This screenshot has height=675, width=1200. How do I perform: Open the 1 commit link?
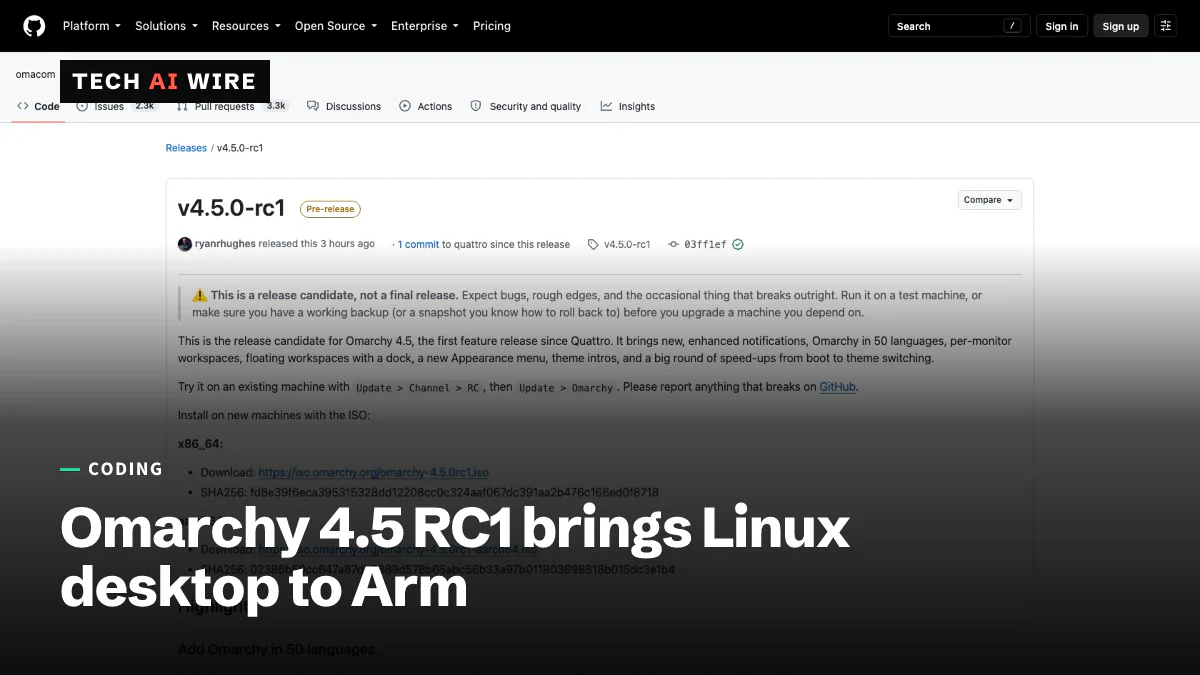(x=418, y=244)
